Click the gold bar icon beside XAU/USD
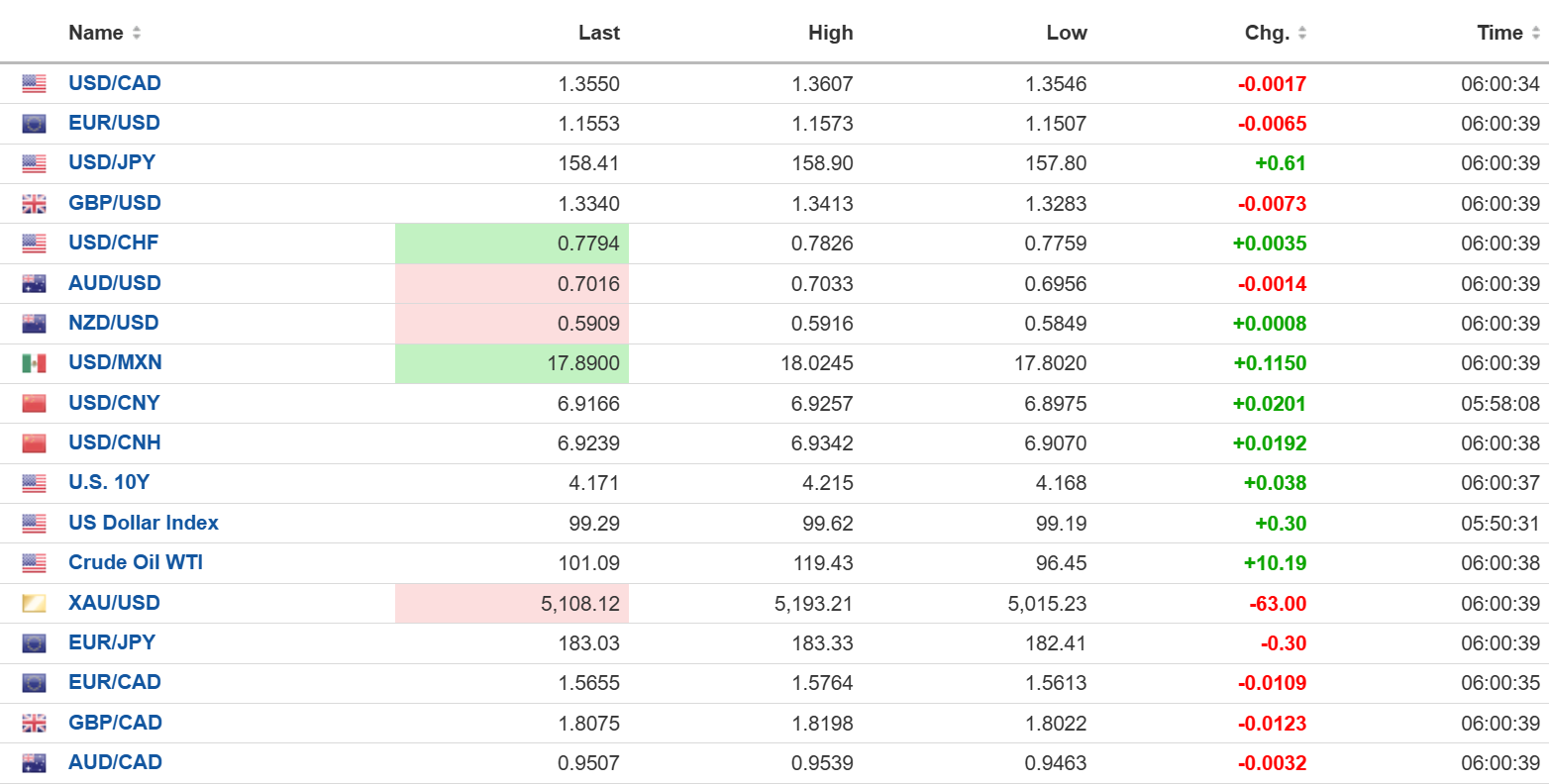The image size is (1549, 784). (34, 604)
